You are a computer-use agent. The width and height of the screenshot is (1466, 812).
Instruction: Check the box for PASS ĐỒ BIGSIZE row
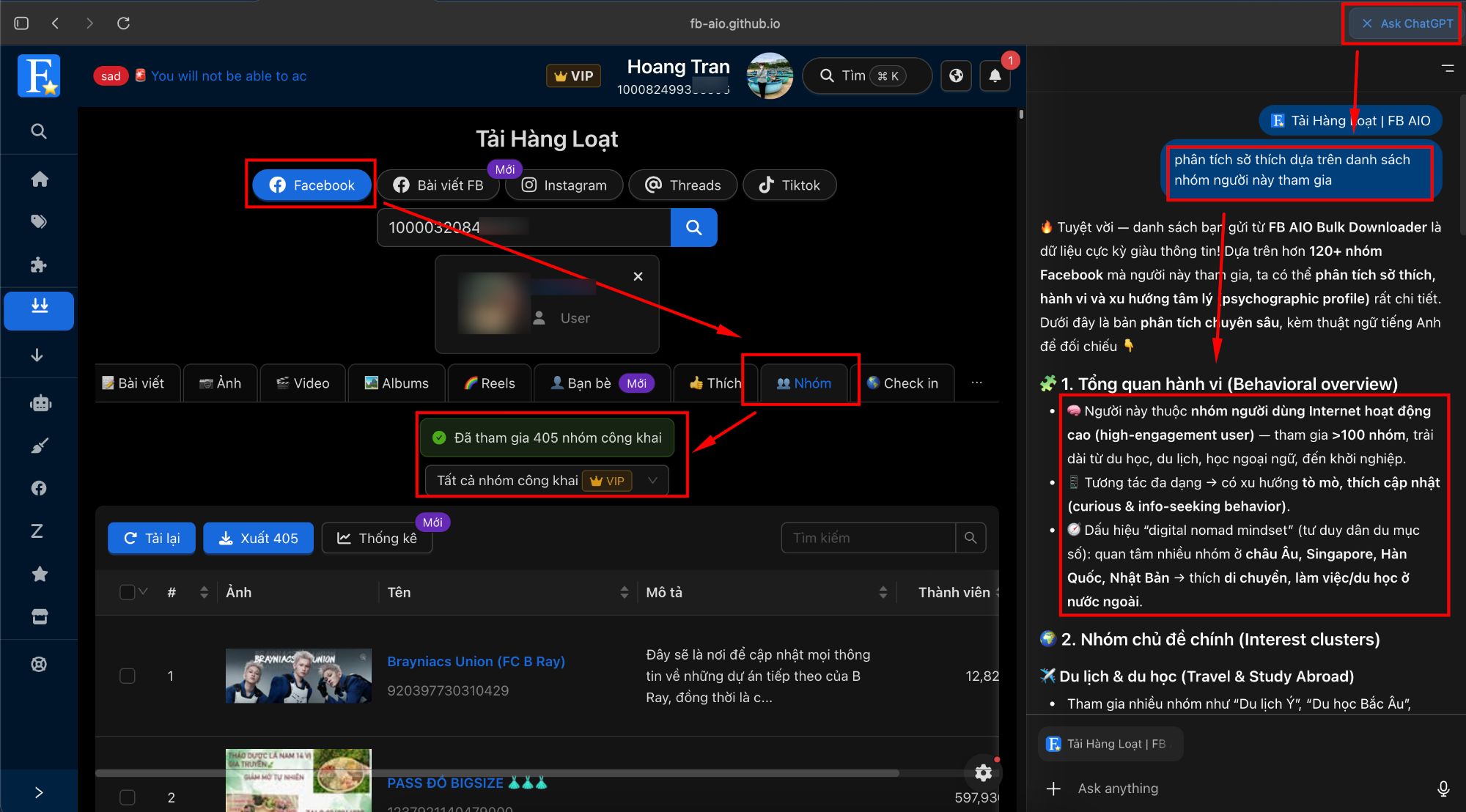tap(128, 797)
